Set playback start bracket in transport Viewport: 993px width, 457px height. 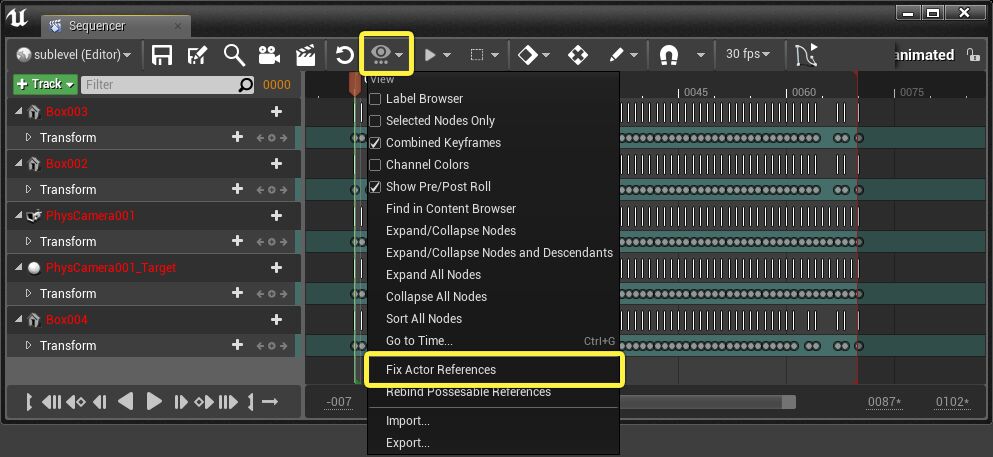pos(29,402)
